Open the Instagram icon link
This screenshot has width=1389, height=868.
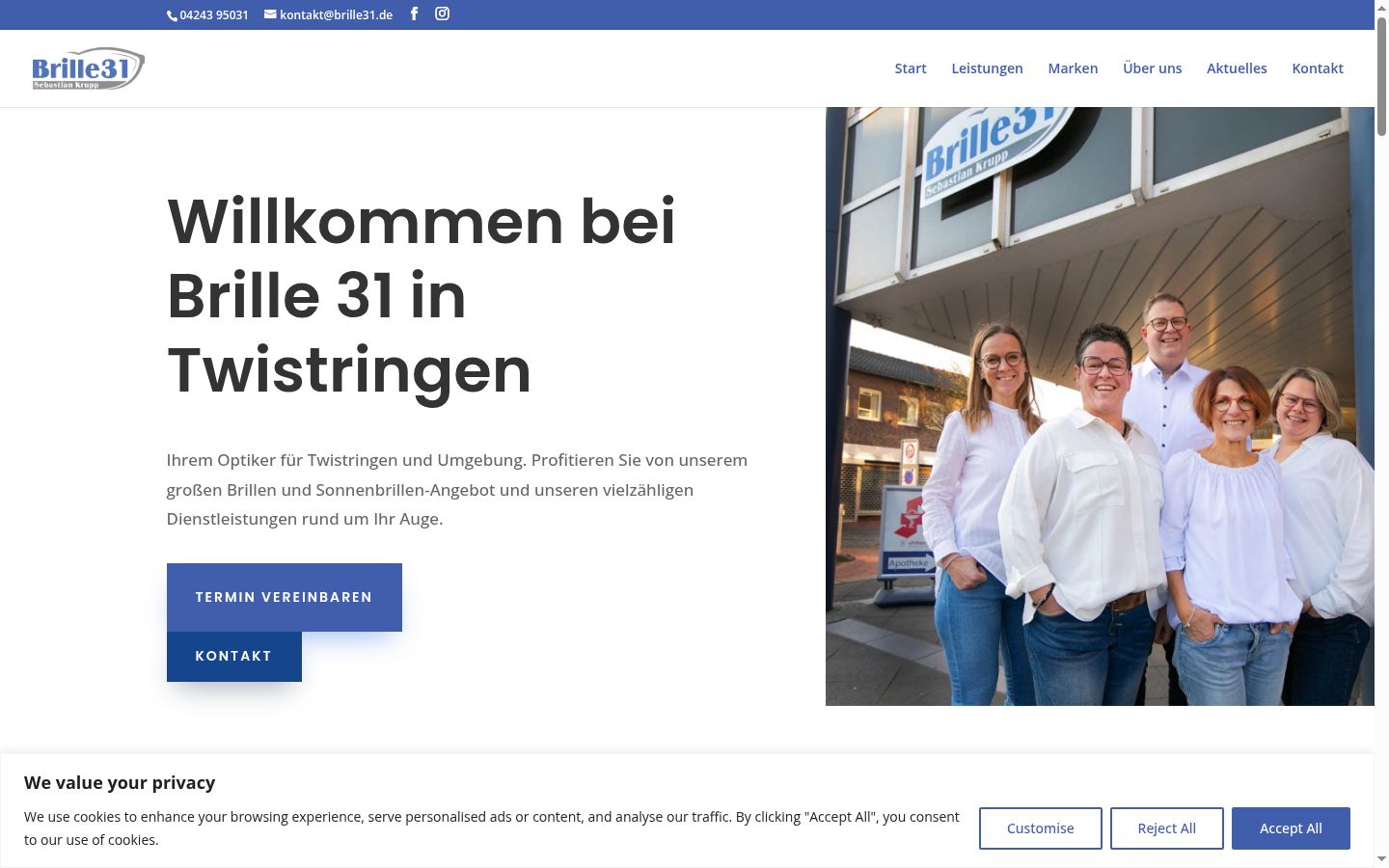point(442,14)
